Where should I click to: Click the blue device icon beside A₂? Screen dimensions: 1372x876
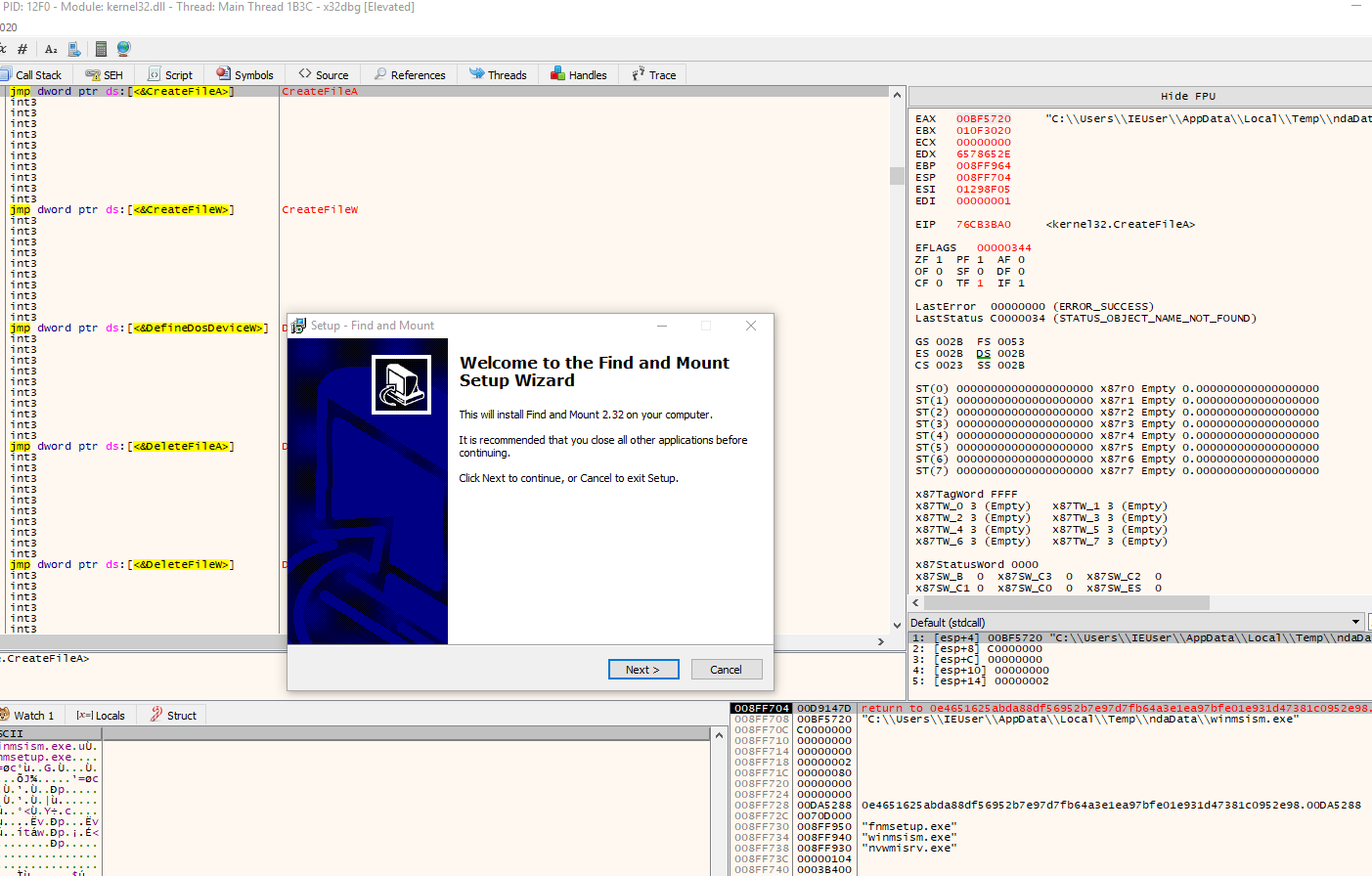coord(74,49)
